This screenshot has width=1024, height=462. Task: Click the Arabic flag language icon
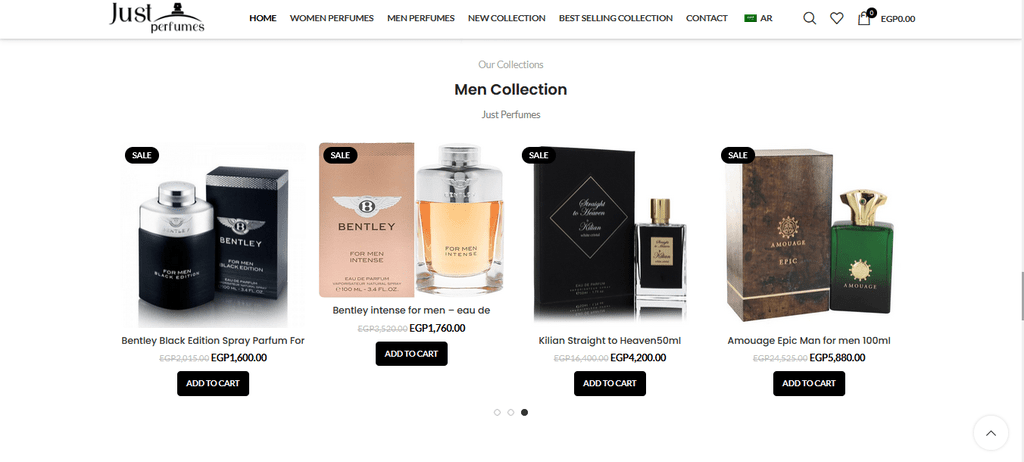point(750,18)
